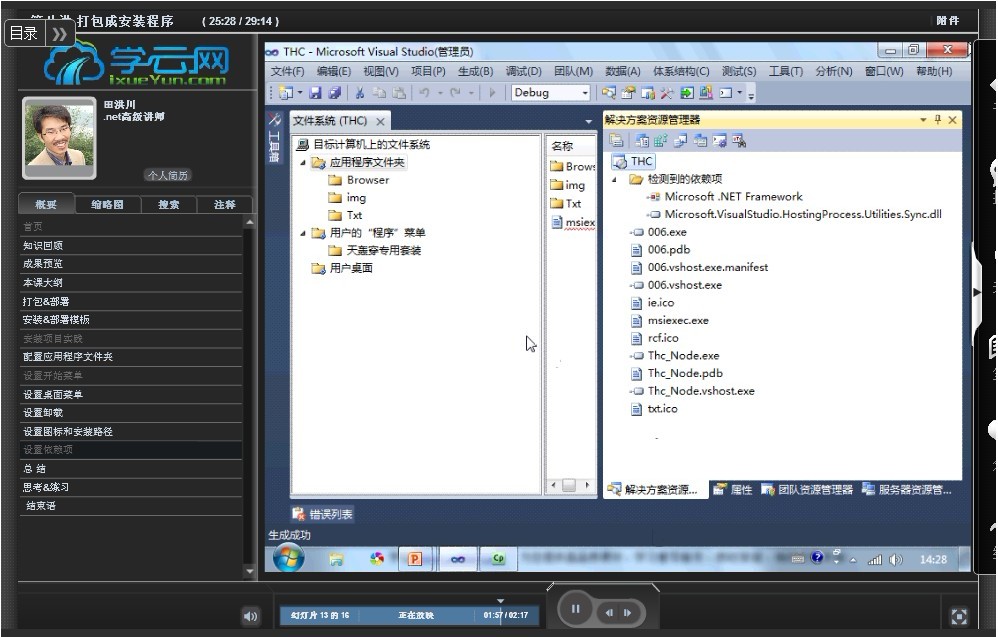Click Registry Editor icon in Solution Explorer
This screenshot has height=637, width=998.
coord(661,141)
